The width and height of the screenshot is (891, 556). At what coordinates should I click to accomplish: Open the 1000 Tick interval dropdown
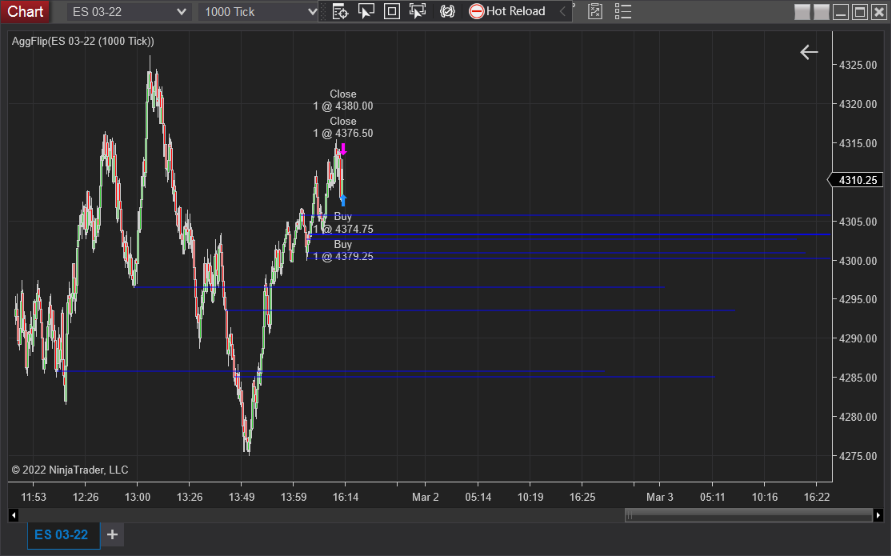click(x=258, y=12)
